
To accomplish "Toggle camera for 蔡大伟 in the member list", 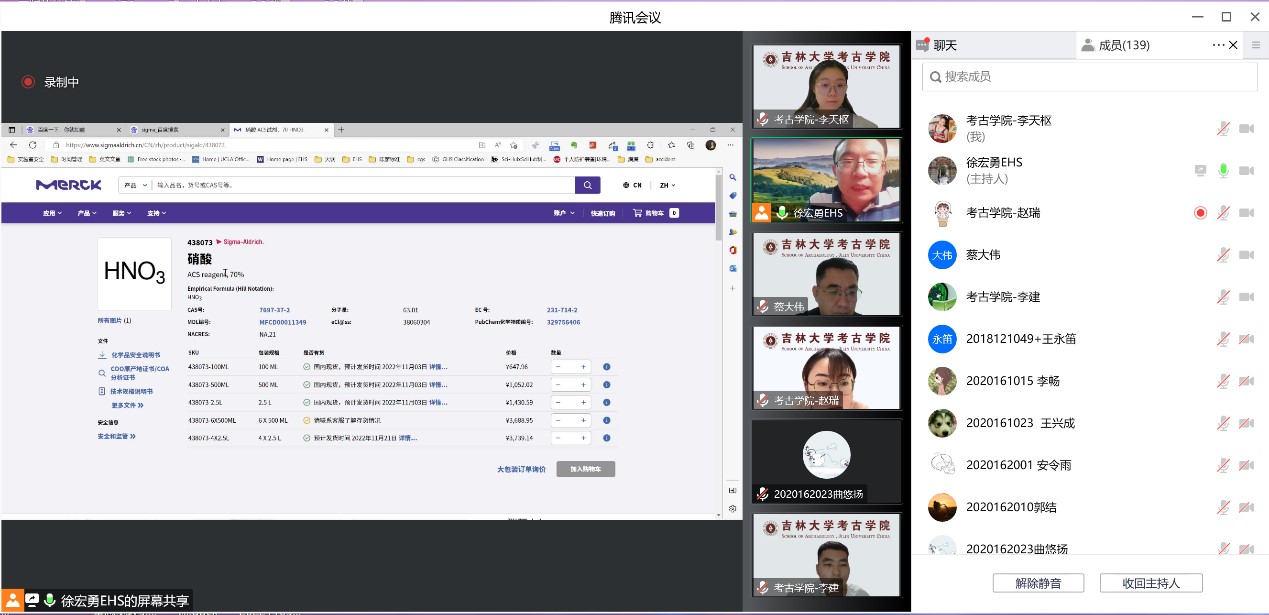I will [1246, 255].
